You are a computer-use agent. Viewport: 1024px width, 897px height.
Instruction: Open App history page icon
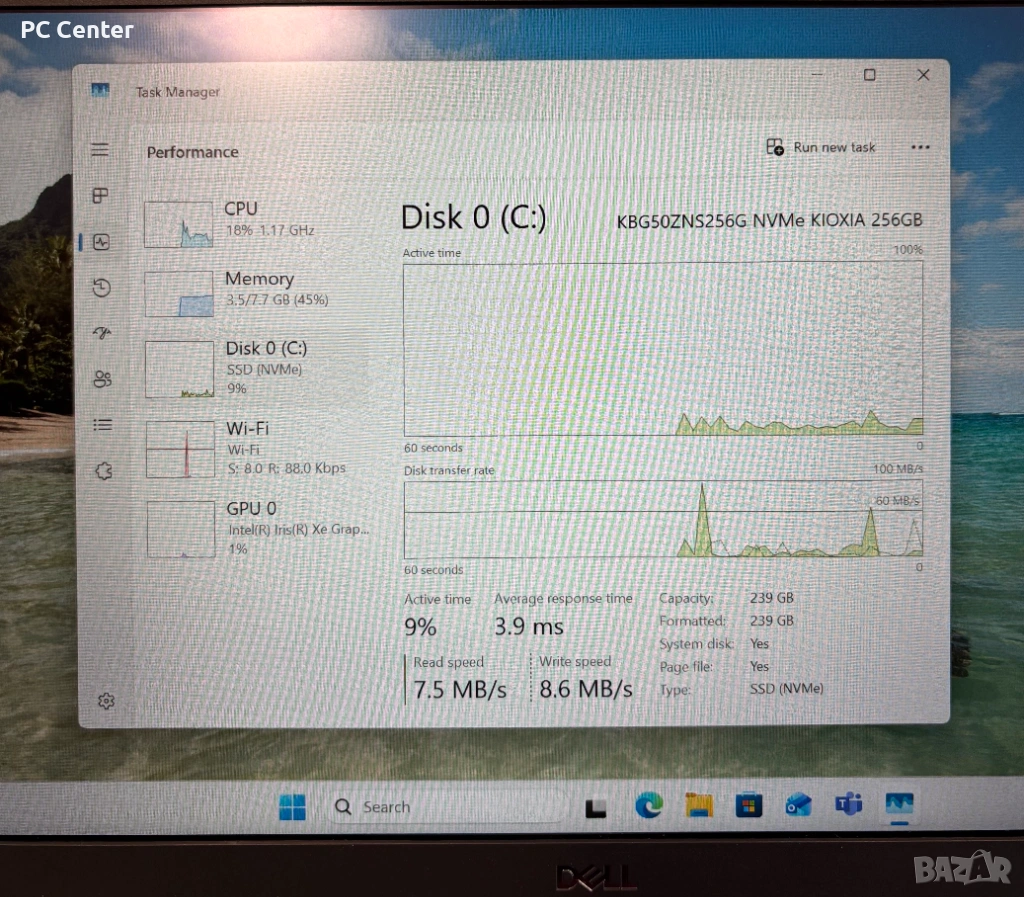click(101, 288)
